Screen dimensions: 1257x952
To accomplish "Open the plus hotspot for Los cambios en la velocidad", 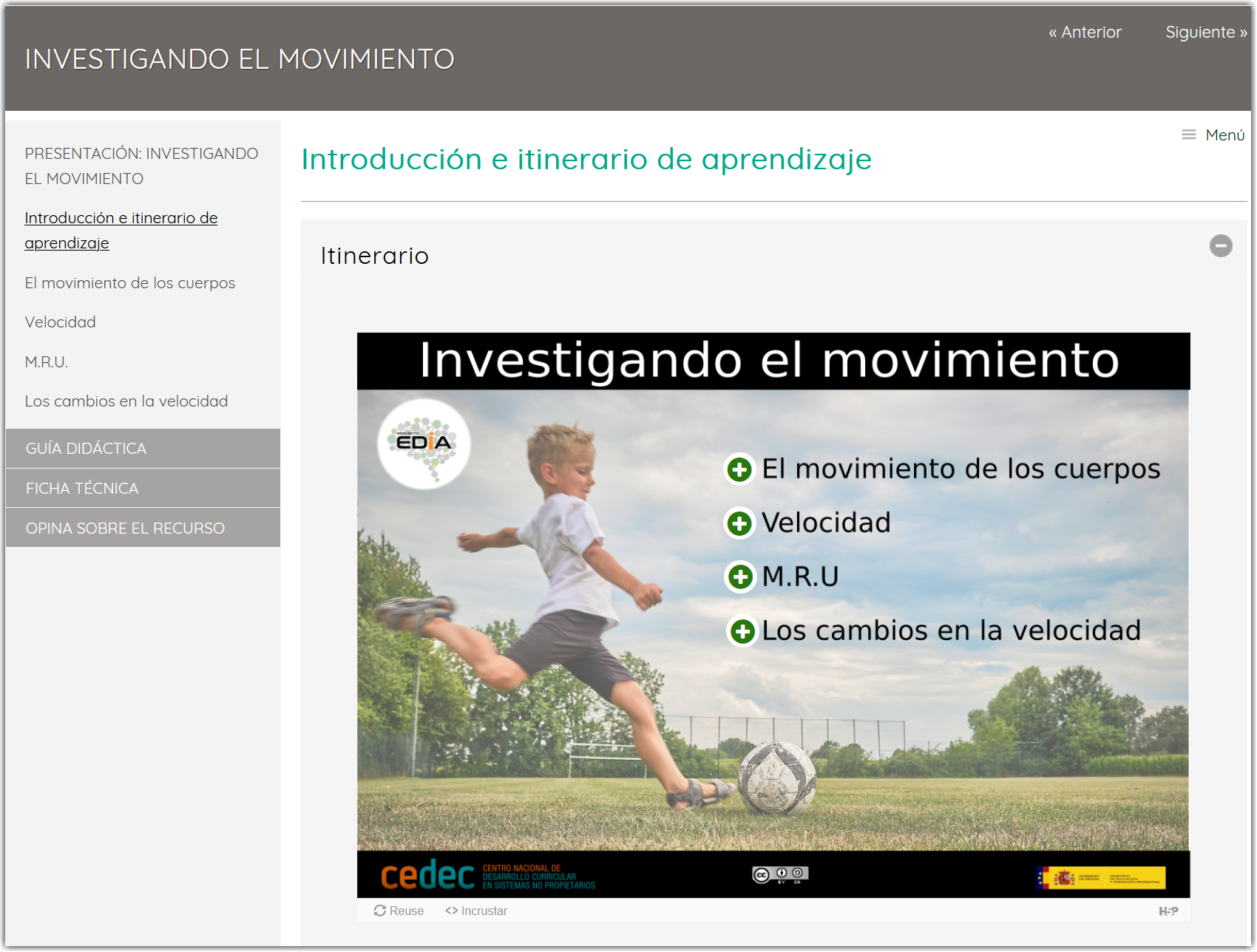I will pyautogui.click(x=742, y=631).
